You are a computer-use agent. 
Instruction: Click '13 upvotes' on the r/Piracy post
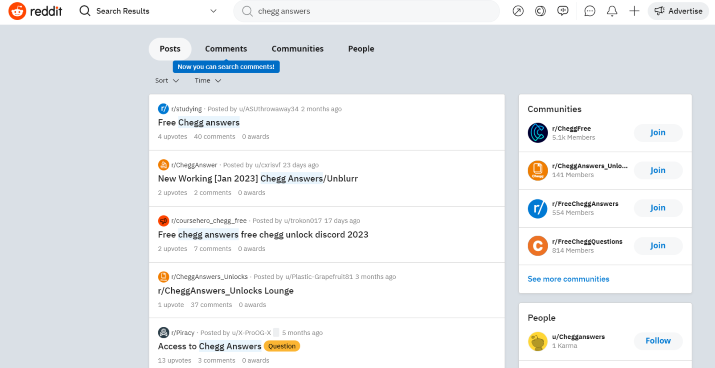tap(175, 361)
